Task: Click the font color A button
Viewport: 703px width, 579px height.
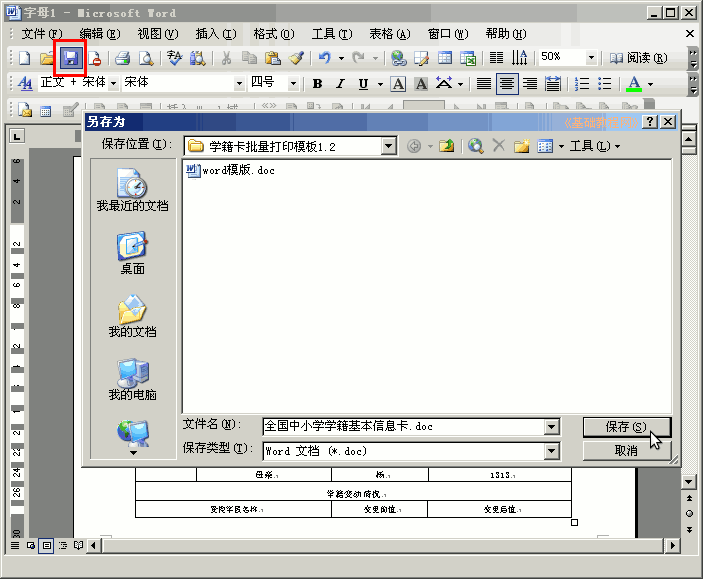Action: pos(634,84)
